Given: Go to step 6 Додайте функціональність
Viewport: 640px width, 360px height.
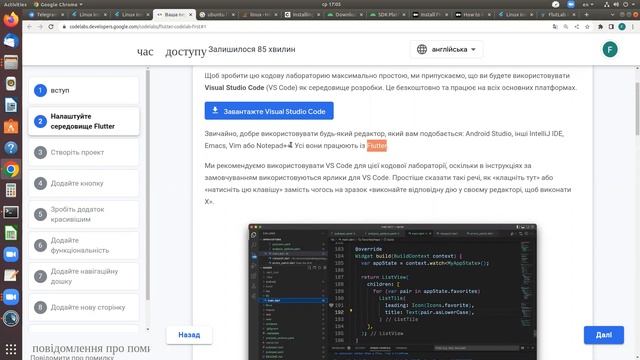Looking at the screenshot, I should tap(84, 245).
